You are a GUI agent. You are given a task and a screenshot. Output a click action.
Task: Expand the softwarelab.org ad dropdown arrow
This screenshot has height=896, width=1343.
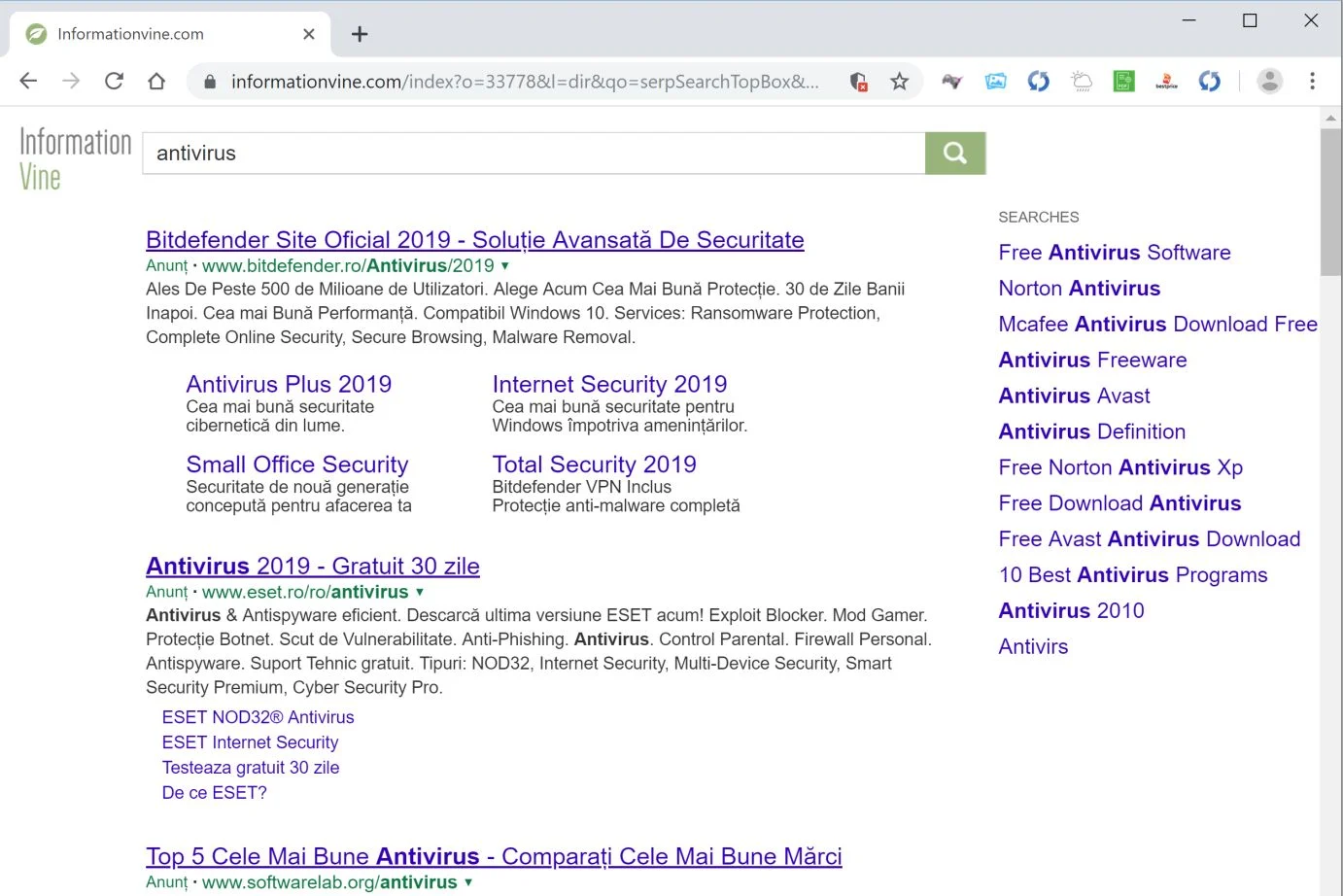point(468,882)
